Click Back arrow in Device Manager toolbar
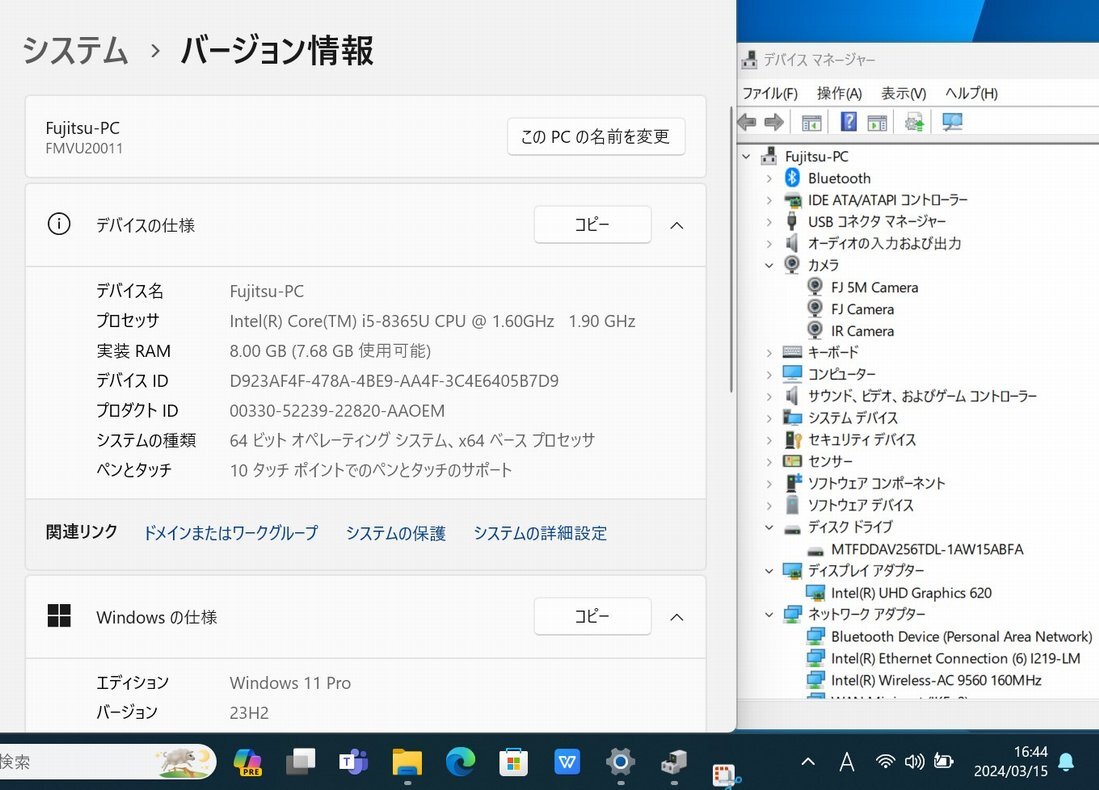This screenshot has width=1099, height=790. pos(747,122)
